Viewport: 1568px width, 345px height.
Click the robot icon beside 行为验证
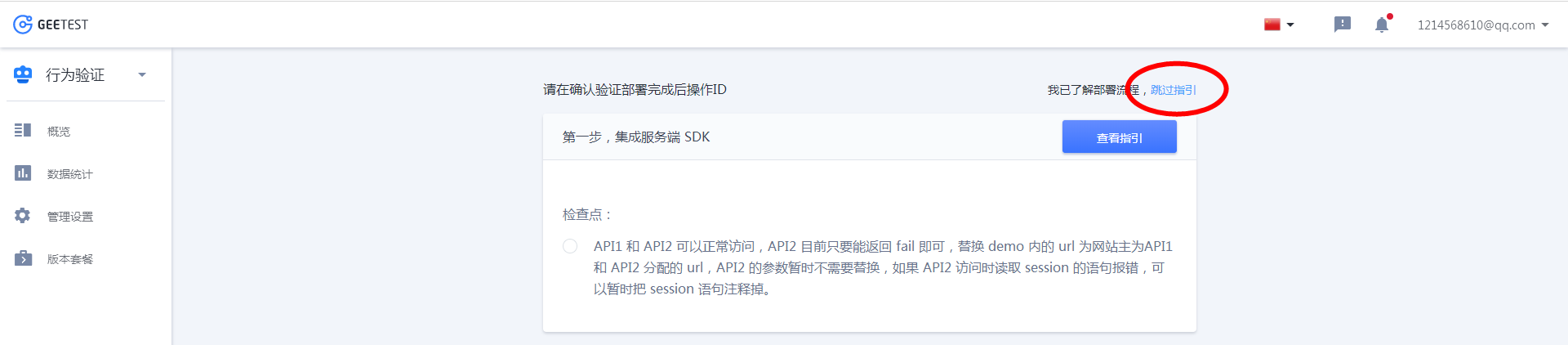23,74
